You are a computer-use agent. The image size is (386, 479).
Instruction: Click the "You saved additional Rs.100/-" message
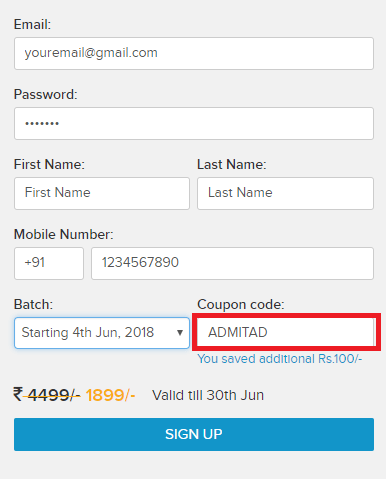280,359
